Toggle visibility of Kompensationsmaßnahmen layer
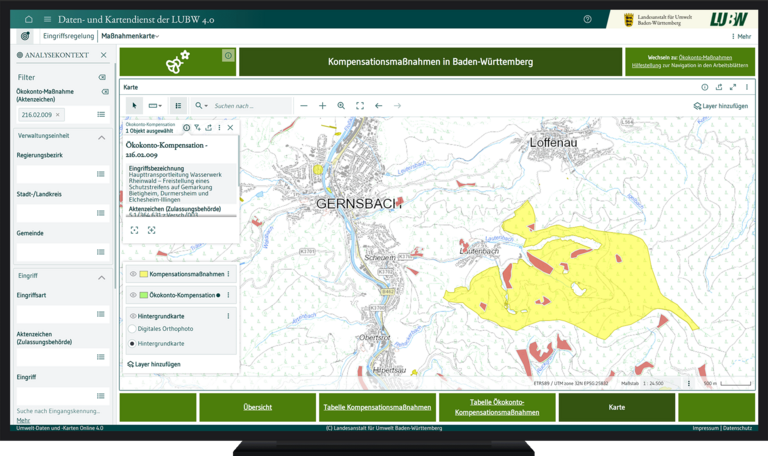This screenshot has height=456, width=768. click(x=132, y=274)
